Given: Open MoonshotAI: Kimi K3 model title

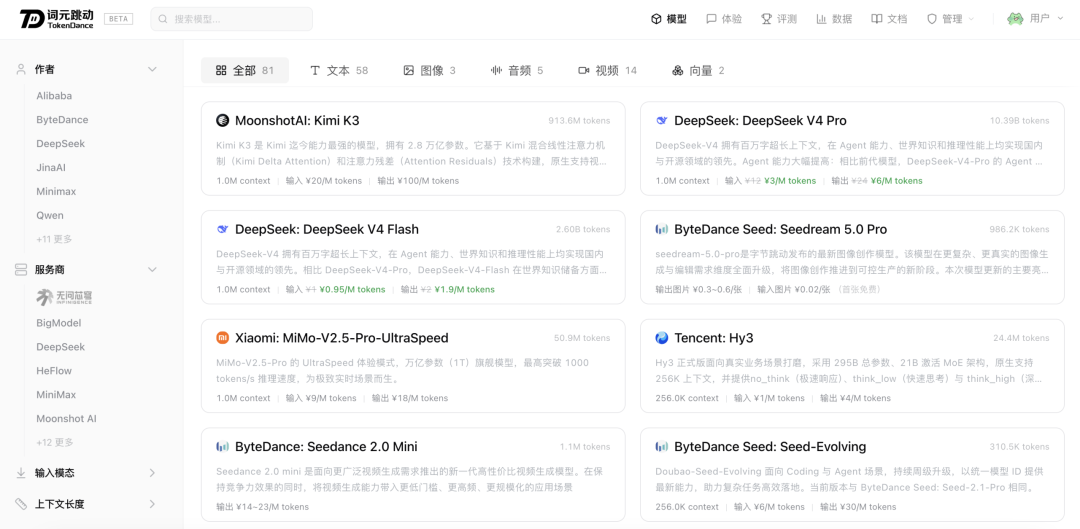Looking at the screenshot, I should pos(297,121).
